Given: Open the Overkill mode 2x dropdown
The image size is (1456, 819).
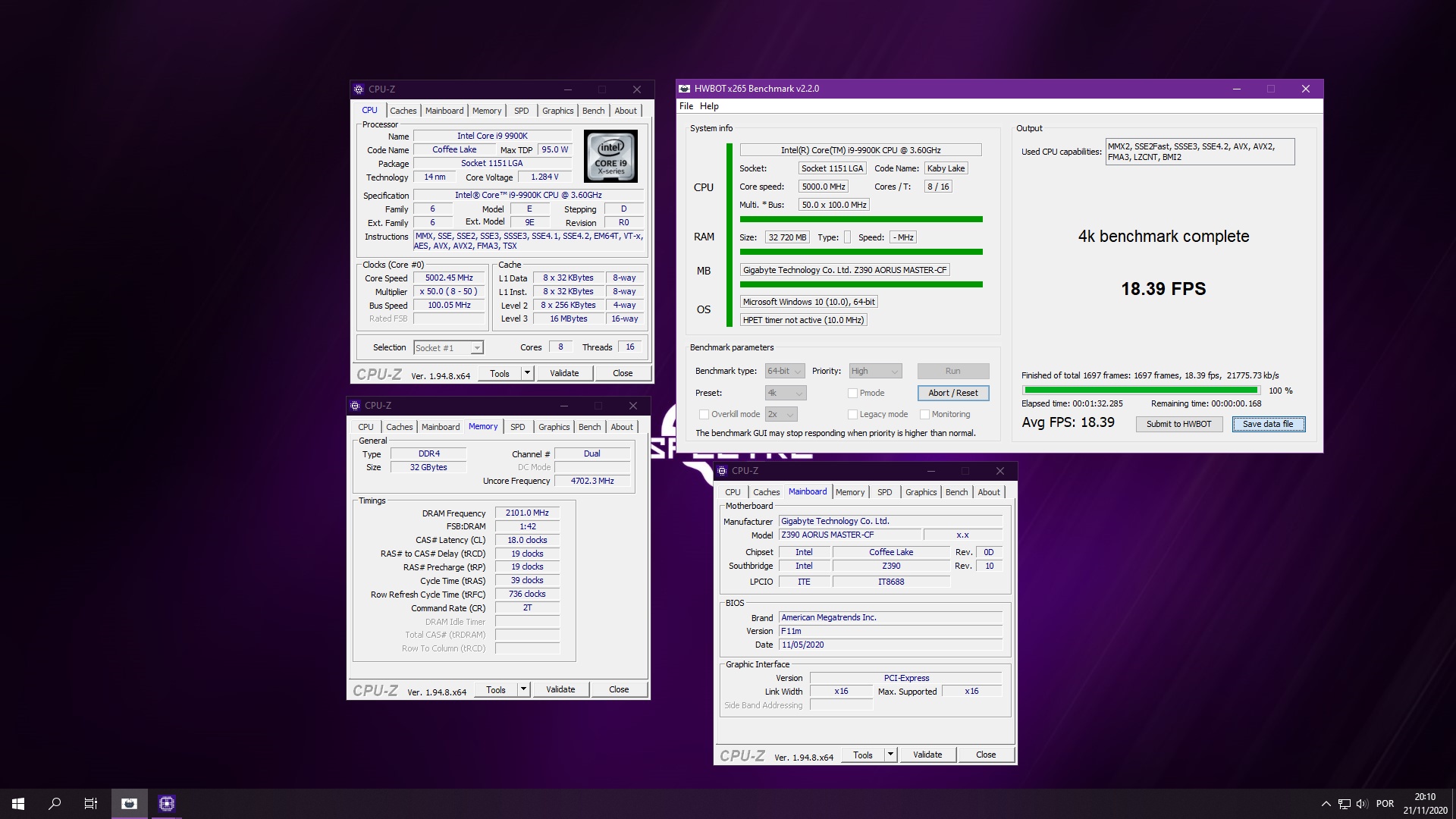Looking at the screenshot, I should click(x=781, y=415).
